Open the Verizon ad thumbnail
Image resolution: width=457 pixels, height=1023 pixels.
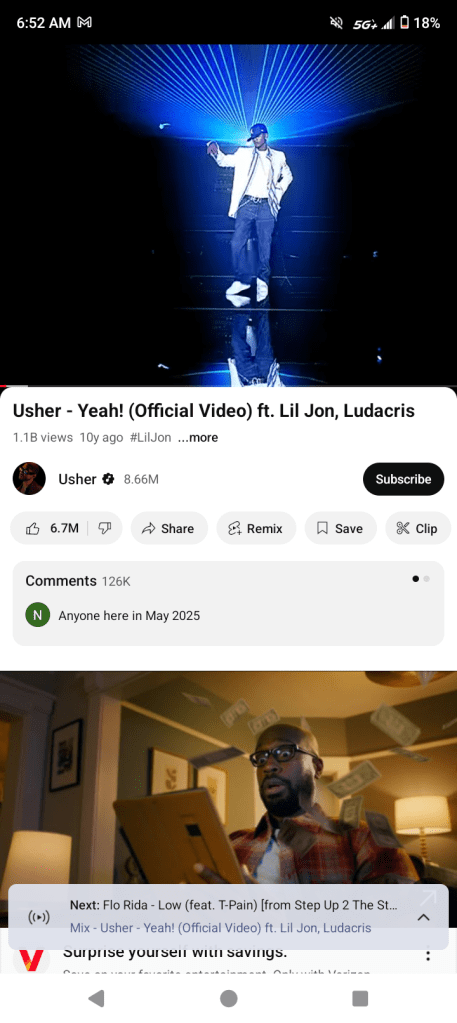coord(228,799)
